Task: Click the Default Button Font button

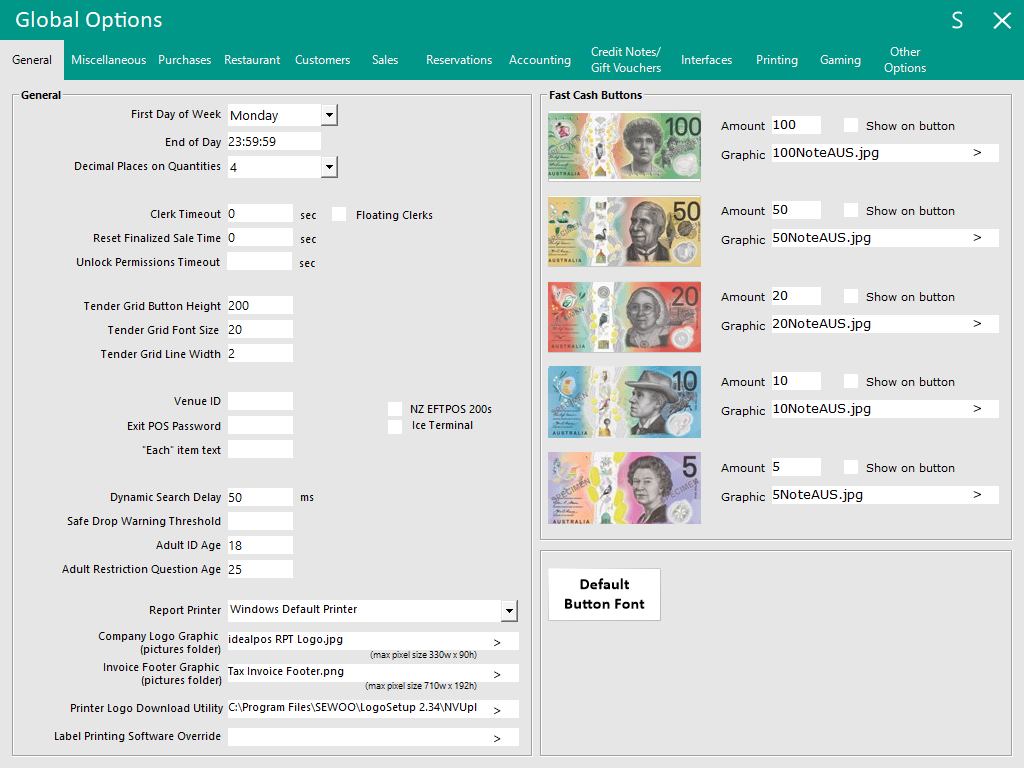Action: (x=604, y=594)
